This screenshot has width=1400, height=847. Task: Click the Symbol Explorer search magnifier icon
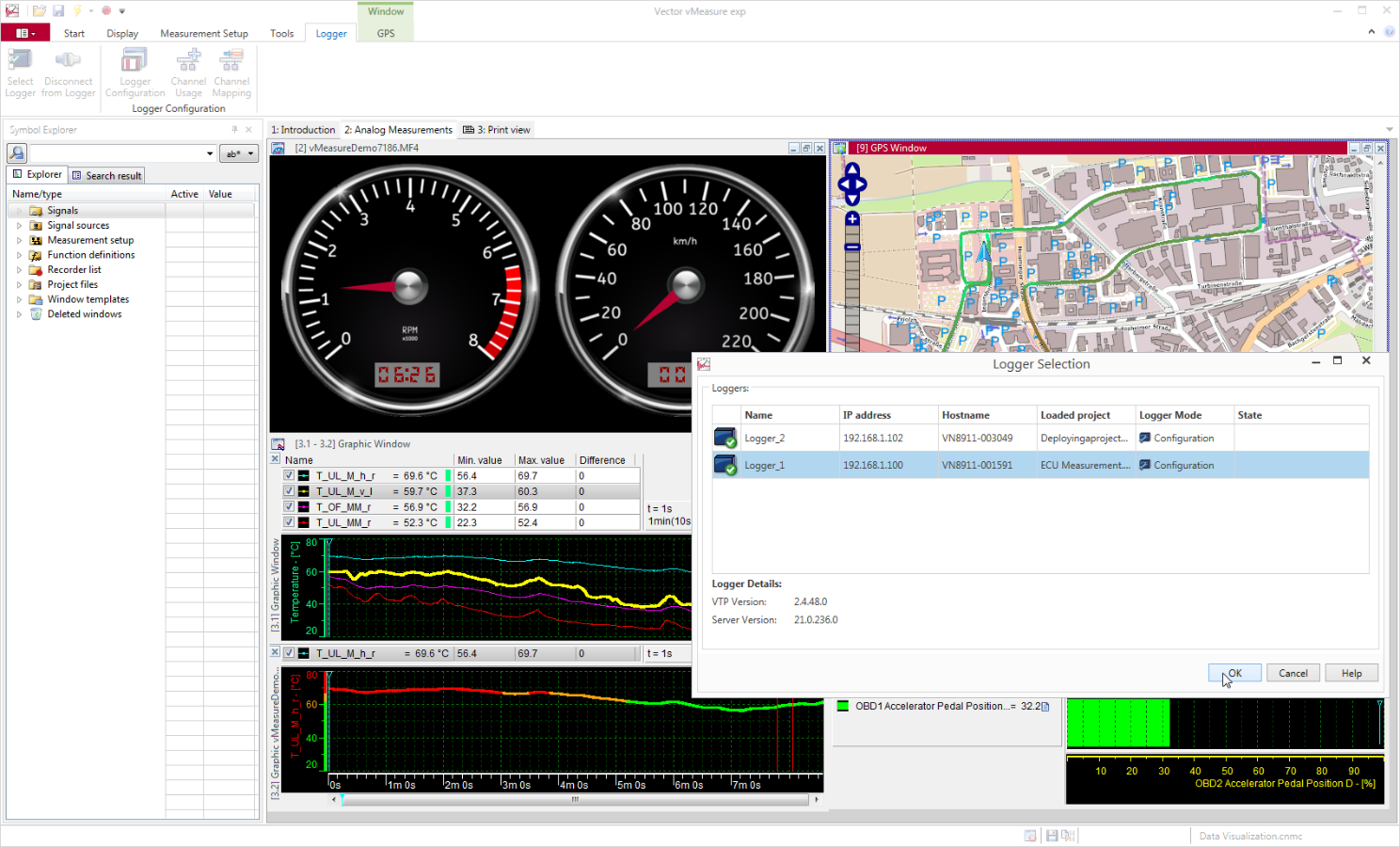[x=17, y=152]
